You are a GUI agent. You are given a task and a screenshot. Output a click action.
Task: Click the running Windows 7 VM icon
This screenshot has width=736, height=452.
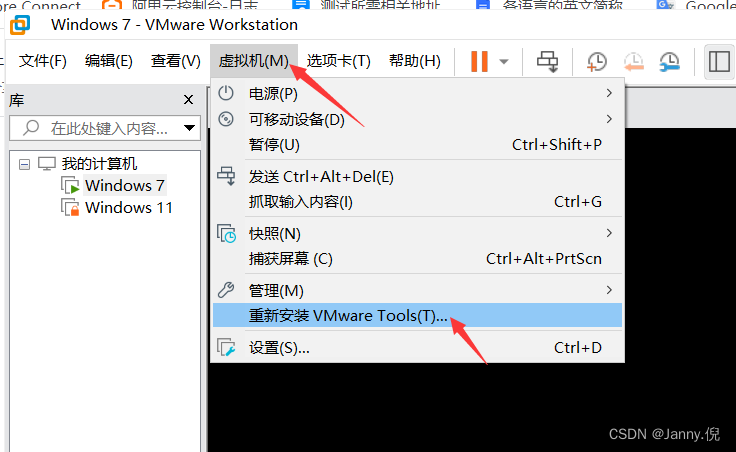pyautogui.click(x=70, y=185)
